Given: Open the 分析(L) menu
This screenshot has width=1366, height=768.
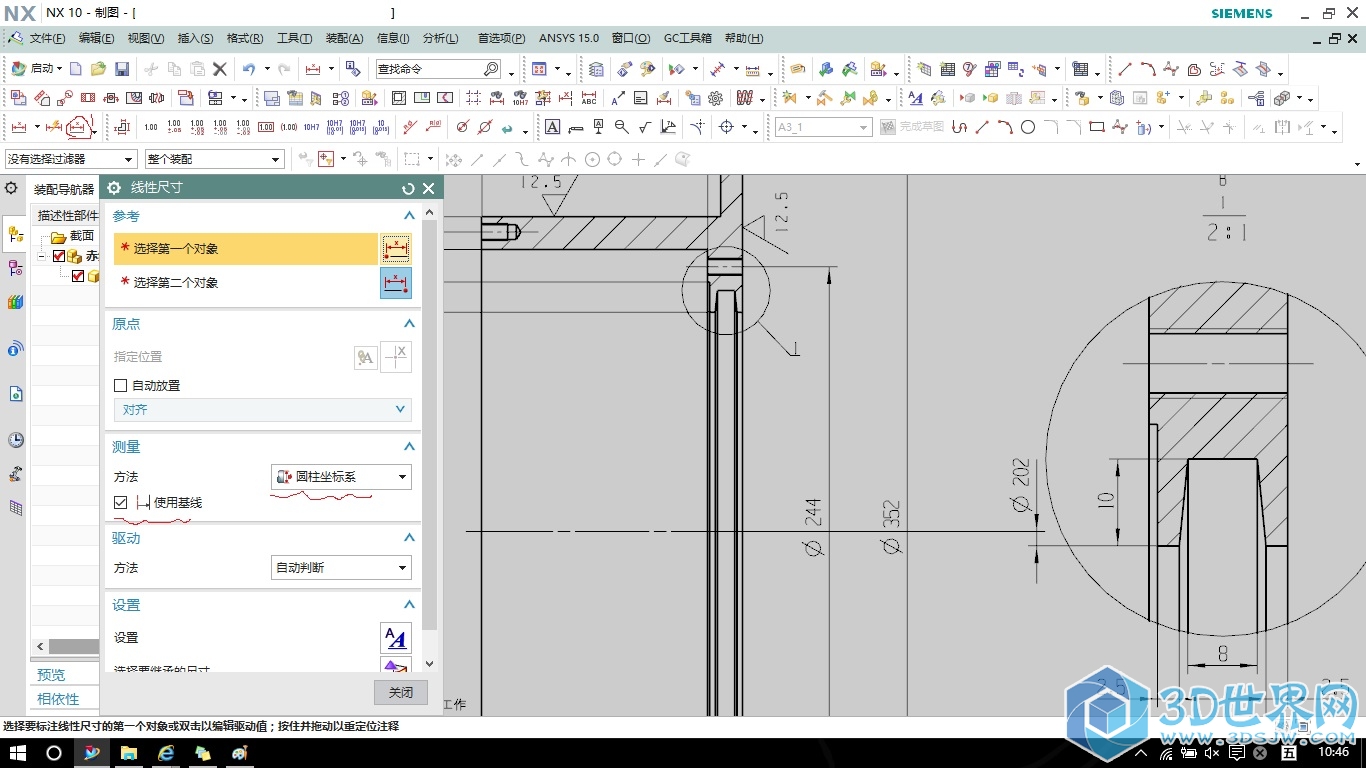Looking at the screenshot, I should coord(441,38).
